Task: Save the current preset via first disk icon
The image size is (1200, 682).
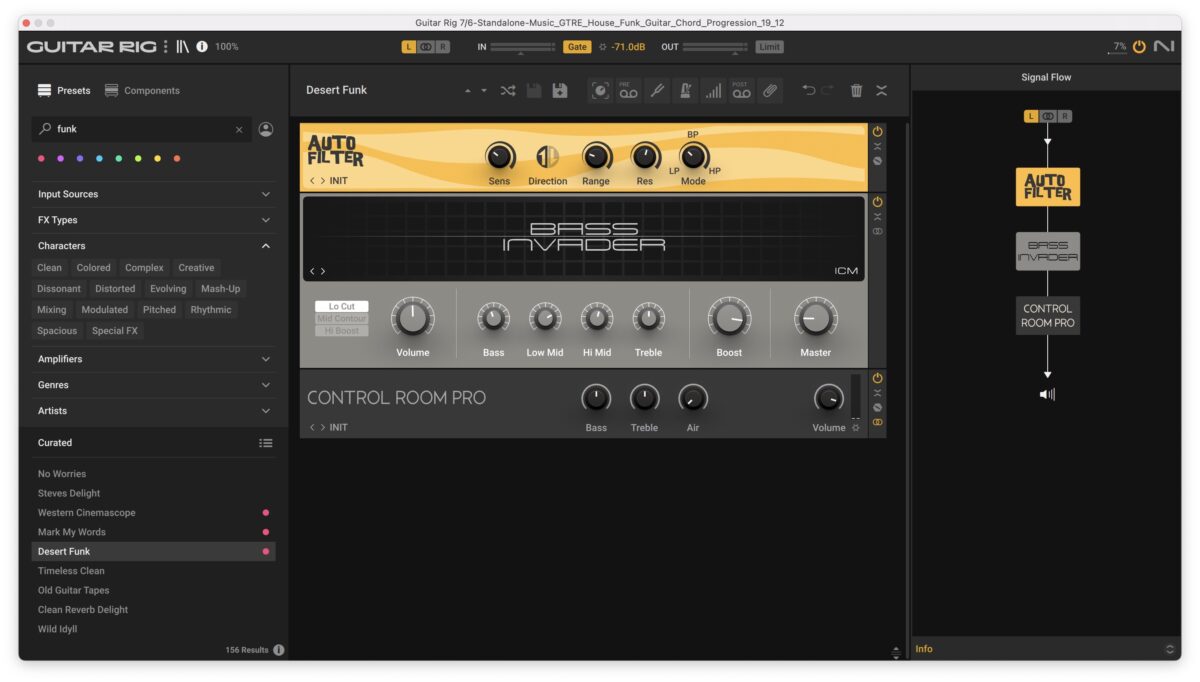Action: point(534,90)
